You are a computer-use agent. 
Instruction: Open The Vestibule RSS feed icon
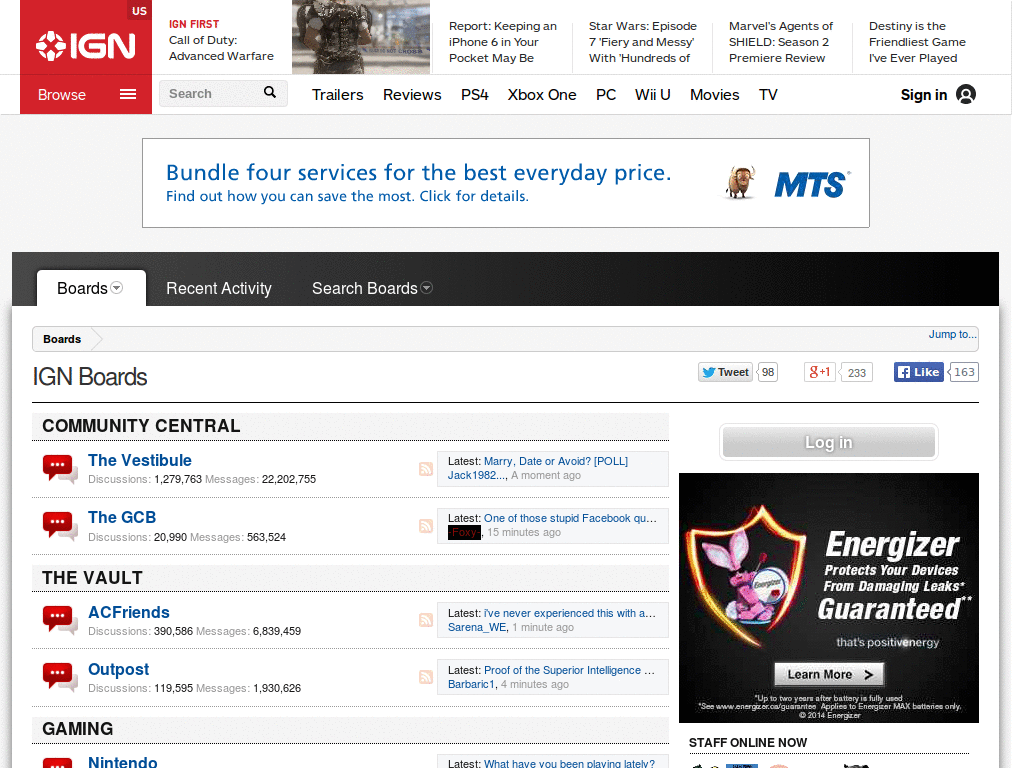pos(426,469)
